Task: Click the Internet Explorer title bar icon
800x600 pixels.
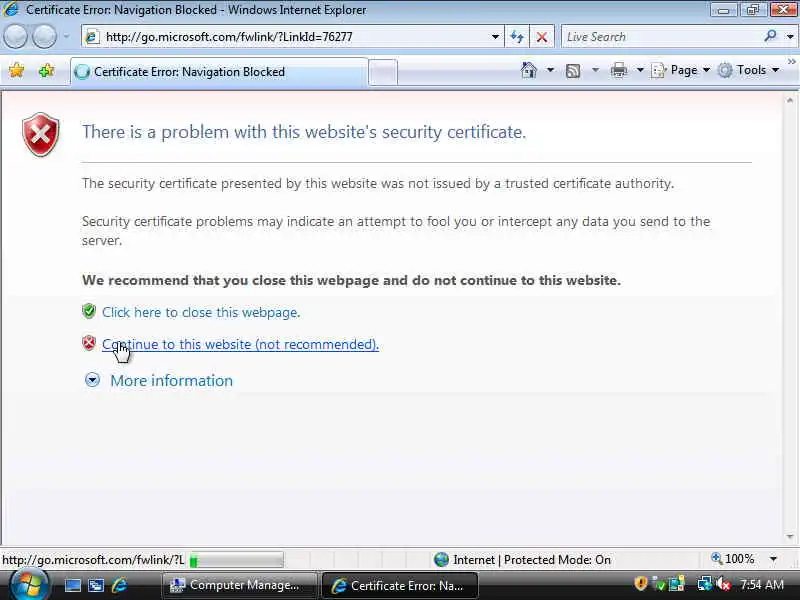Action: tap(10, 9)
